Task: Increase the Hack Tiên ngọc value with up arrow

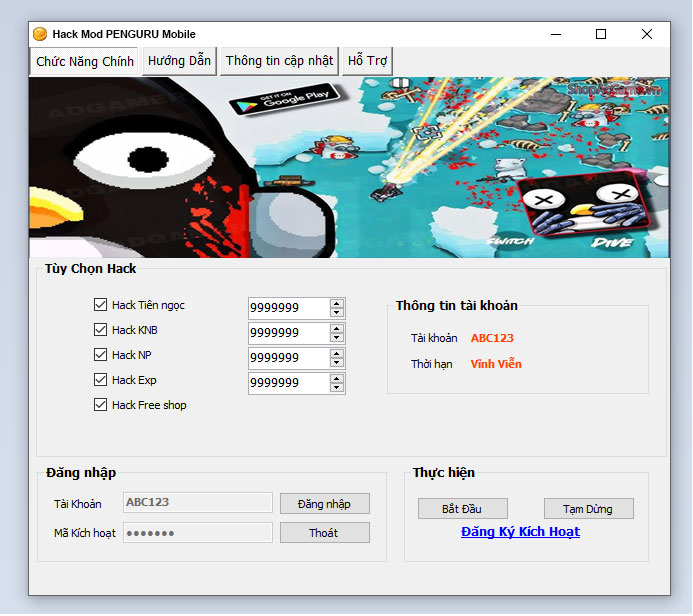Action: tap(337, 303)
